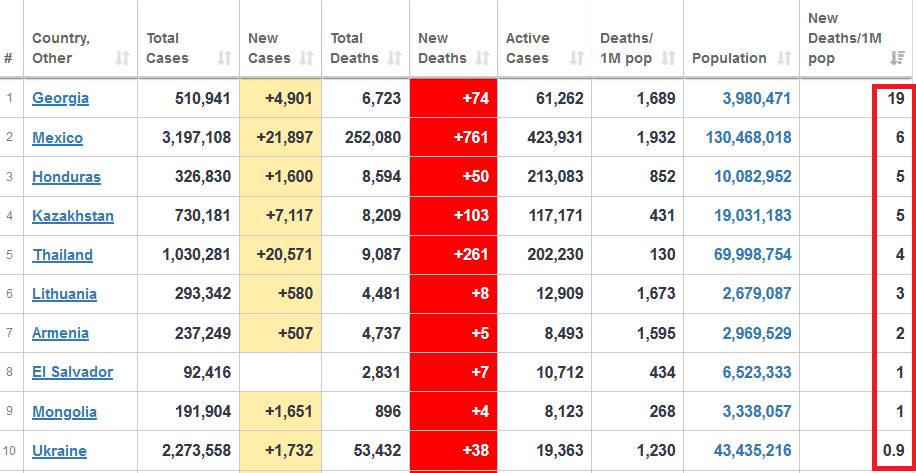Image resolution: width=916 pixels, height=473 pixels.
Task: Click Thailand's yellow +20,571 new cases cell
Action: (x=281, y=255)
